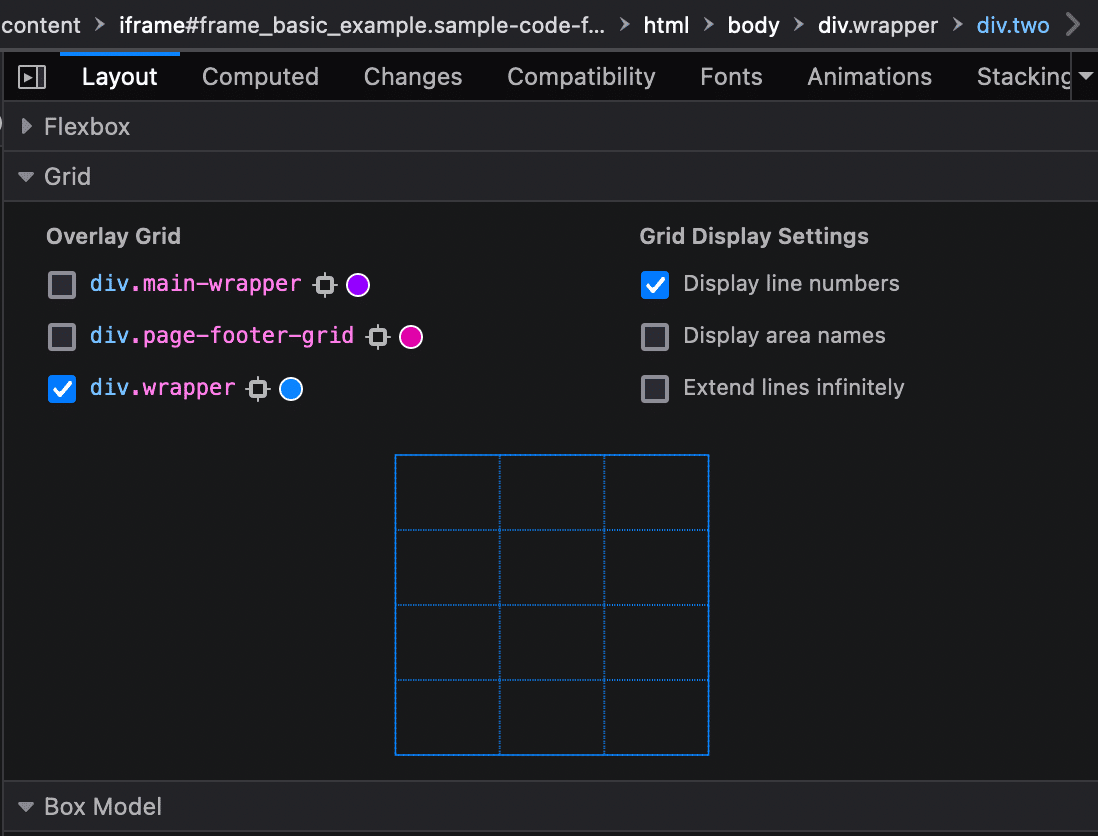Enable Extend lines infinitely
Viewport: 1098px width, 836px height.
(655, 389)
